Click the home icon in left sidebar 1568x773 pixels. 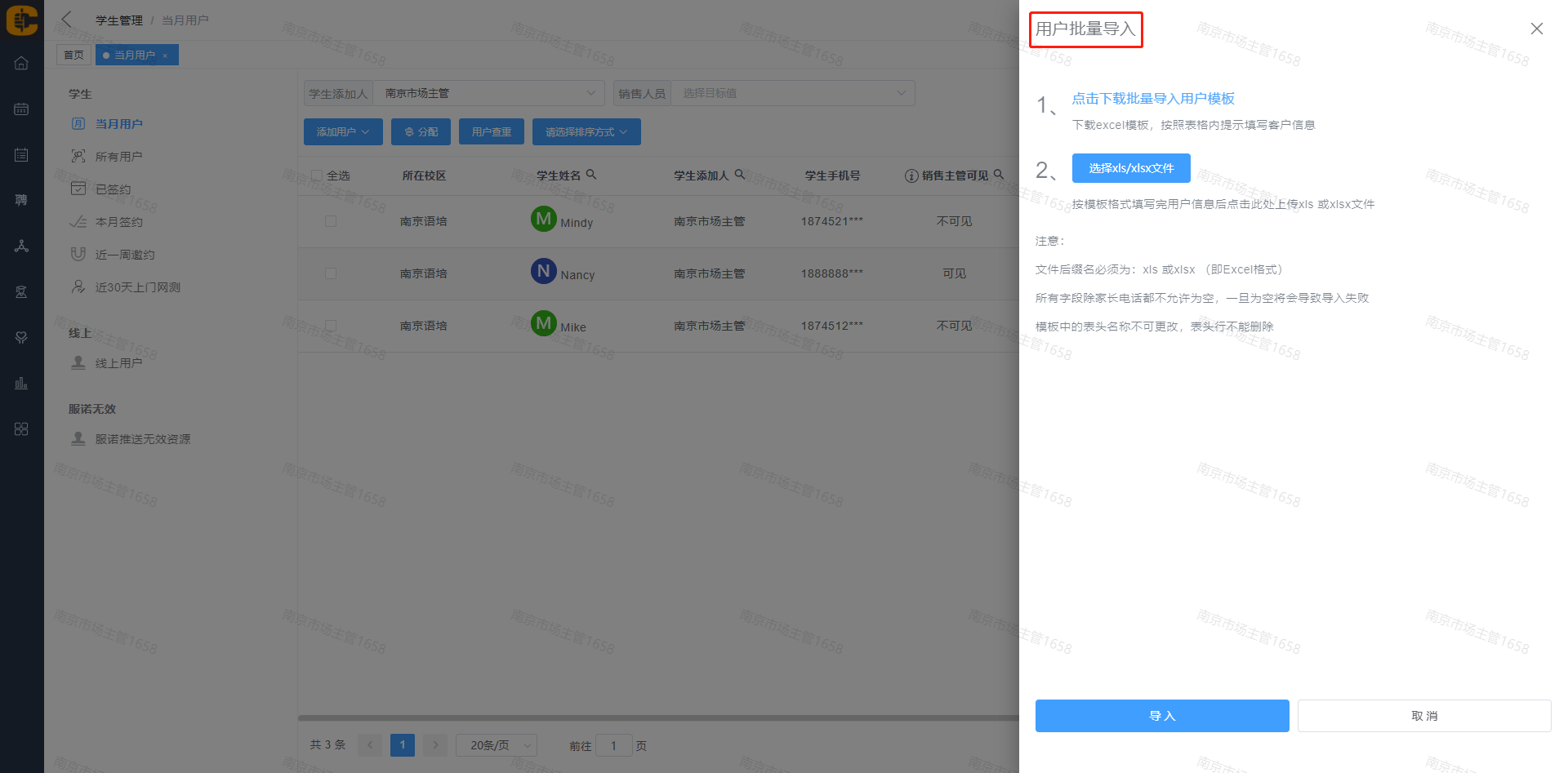click(21, 63)
